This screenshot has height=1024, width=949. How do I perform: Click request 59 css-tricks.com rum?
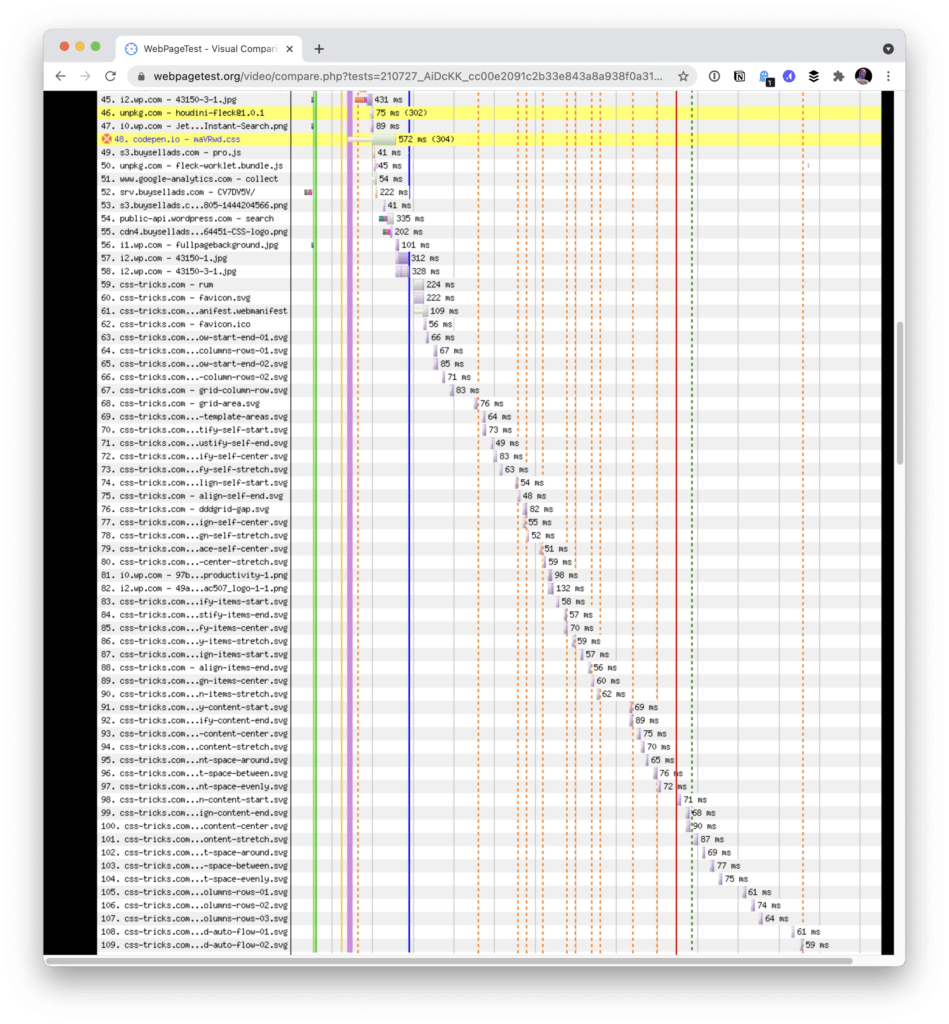tap(157, 285)
